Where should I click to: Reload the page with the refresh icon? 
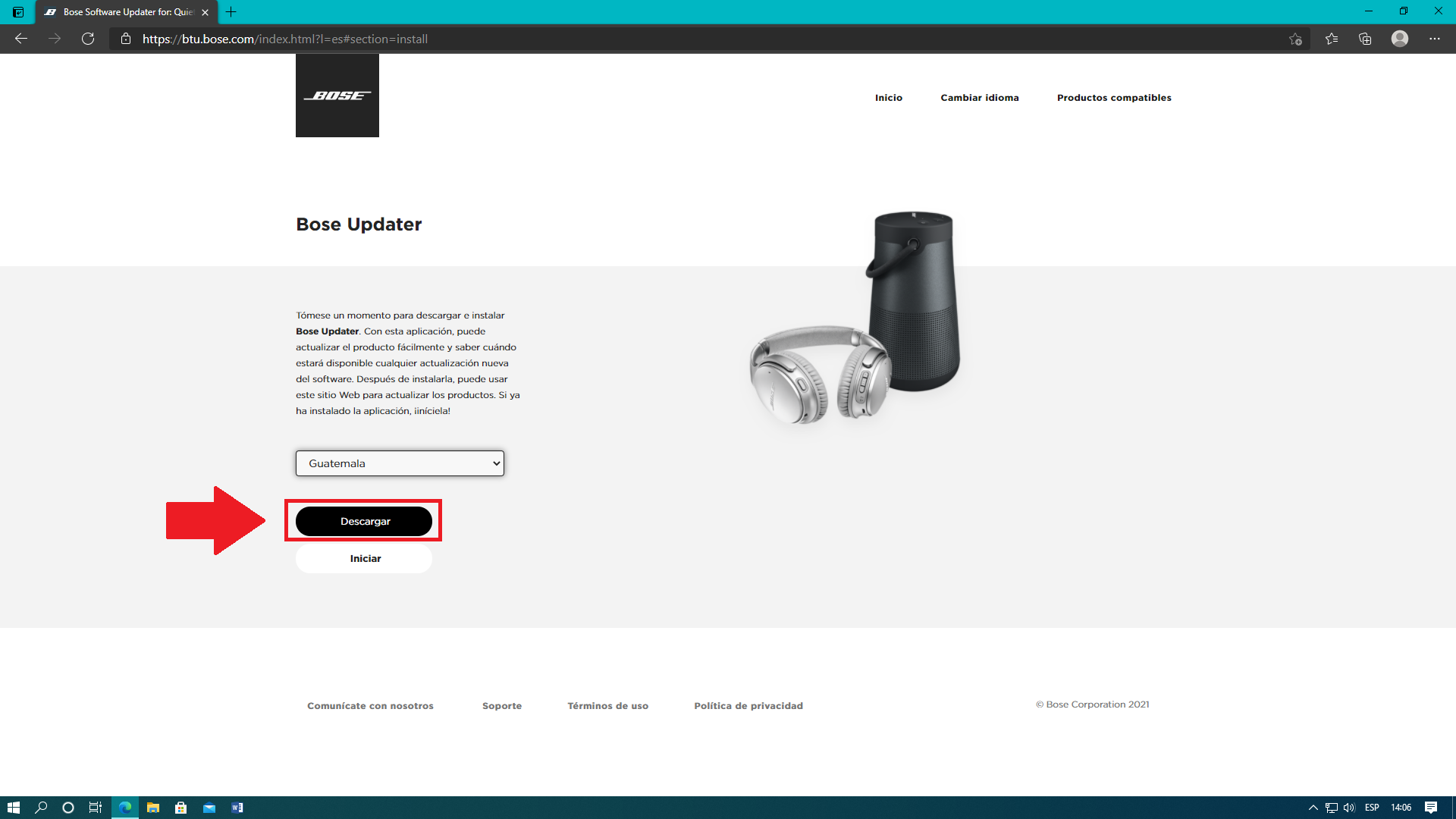pyautogui.click(x=88, y=39)
